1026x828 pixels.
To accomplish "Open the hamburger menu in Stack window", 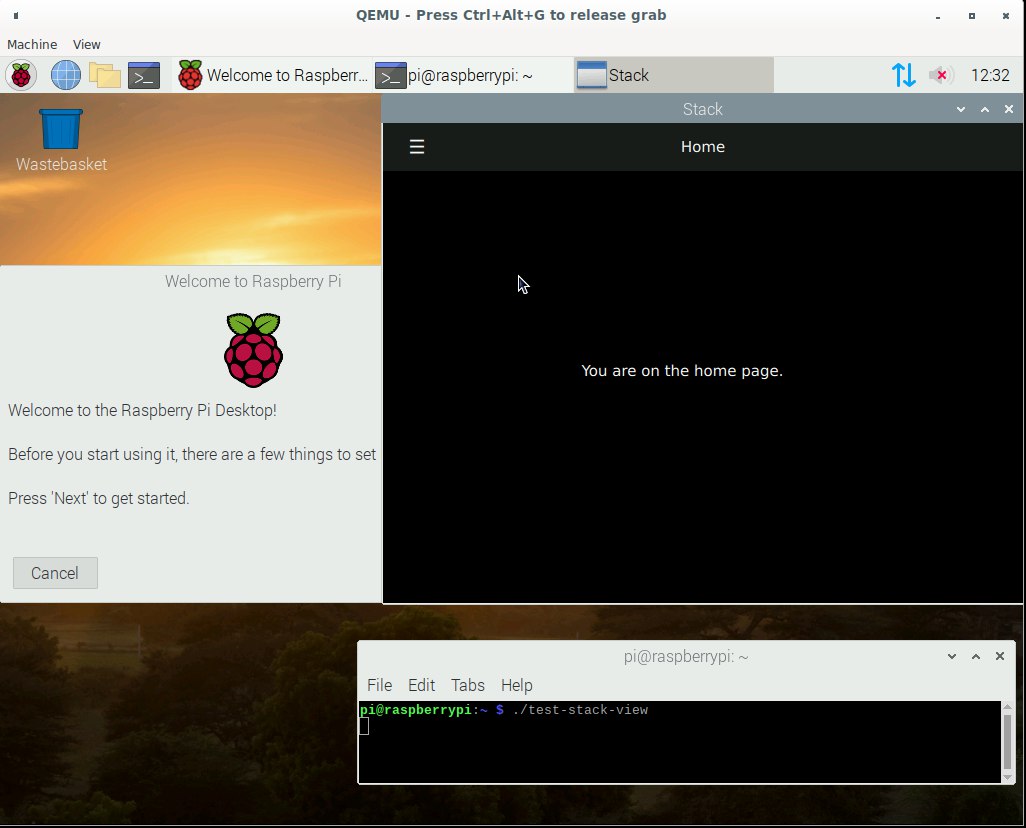I will point(417,147).
